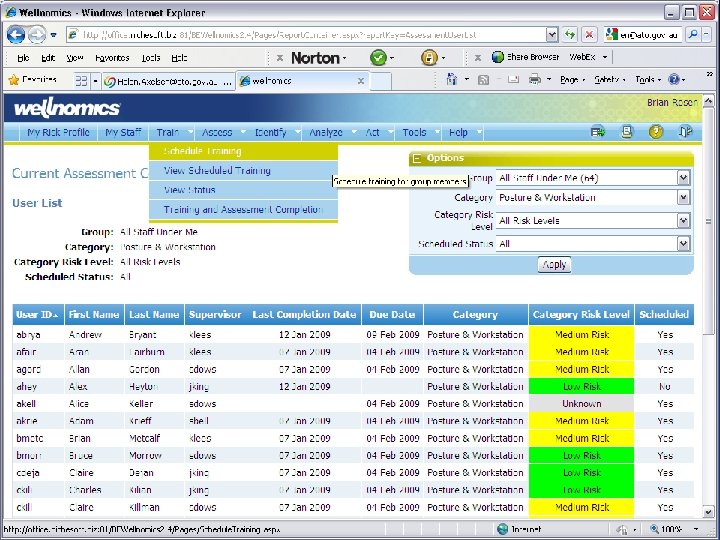Click user ID abrya in table
This screenshot has width=720, height=540.
28,335
